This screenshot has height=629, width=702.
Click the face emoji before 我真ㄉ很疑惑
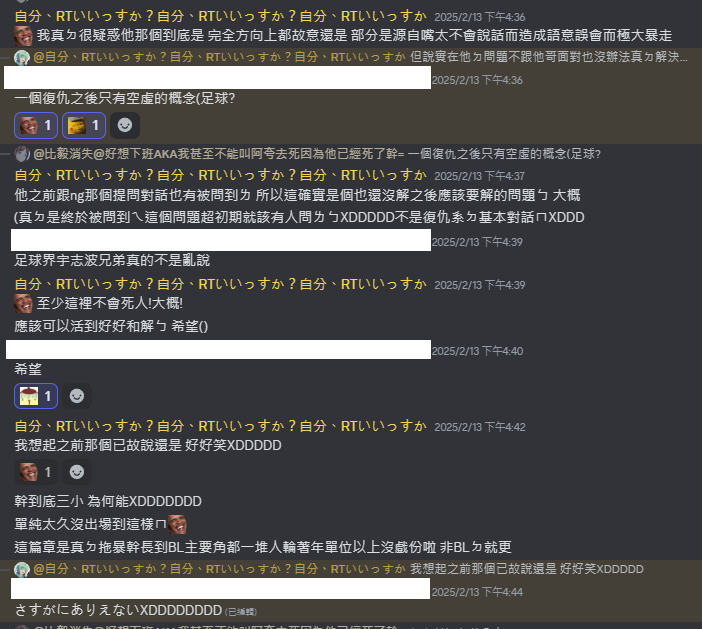pyautogui.click(x=23, y=35)
